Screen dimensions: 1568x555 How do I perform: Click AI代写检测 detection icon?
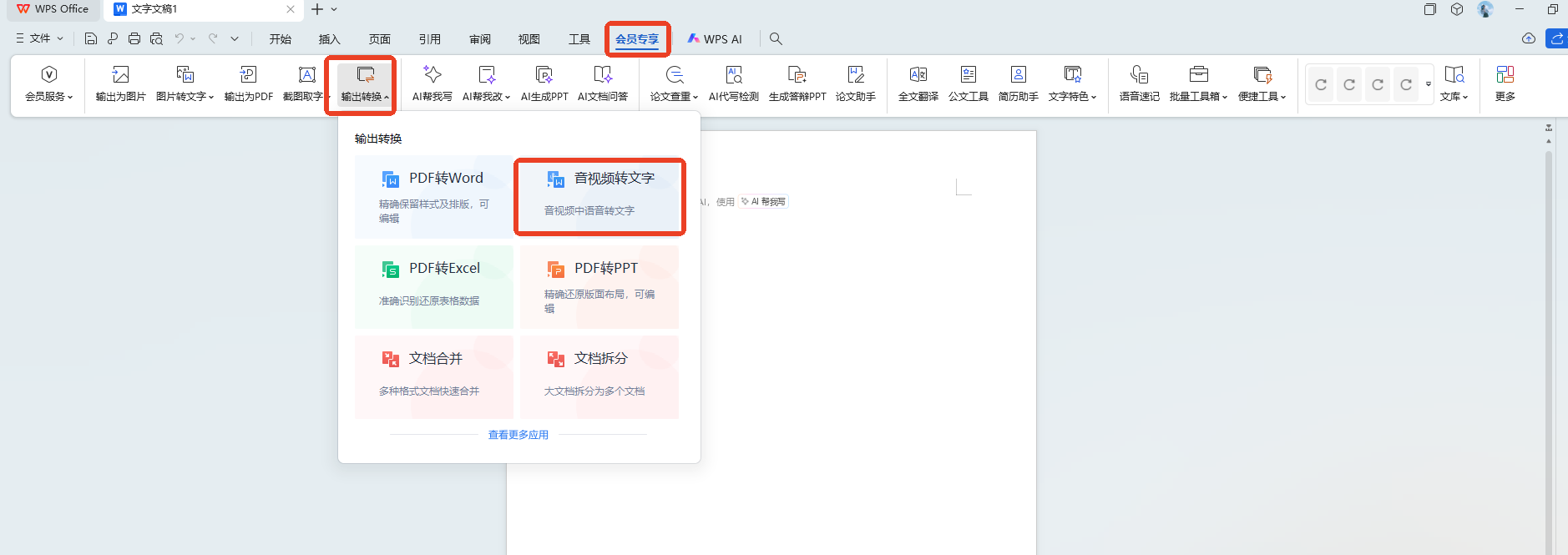733,84
